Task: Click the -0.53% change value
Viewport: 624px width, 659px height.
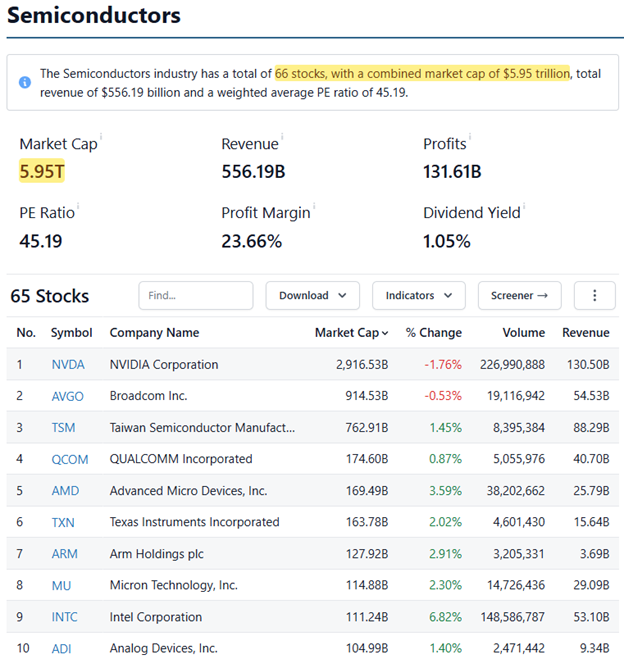Action: pyautogui.click(x=443, y=396)
